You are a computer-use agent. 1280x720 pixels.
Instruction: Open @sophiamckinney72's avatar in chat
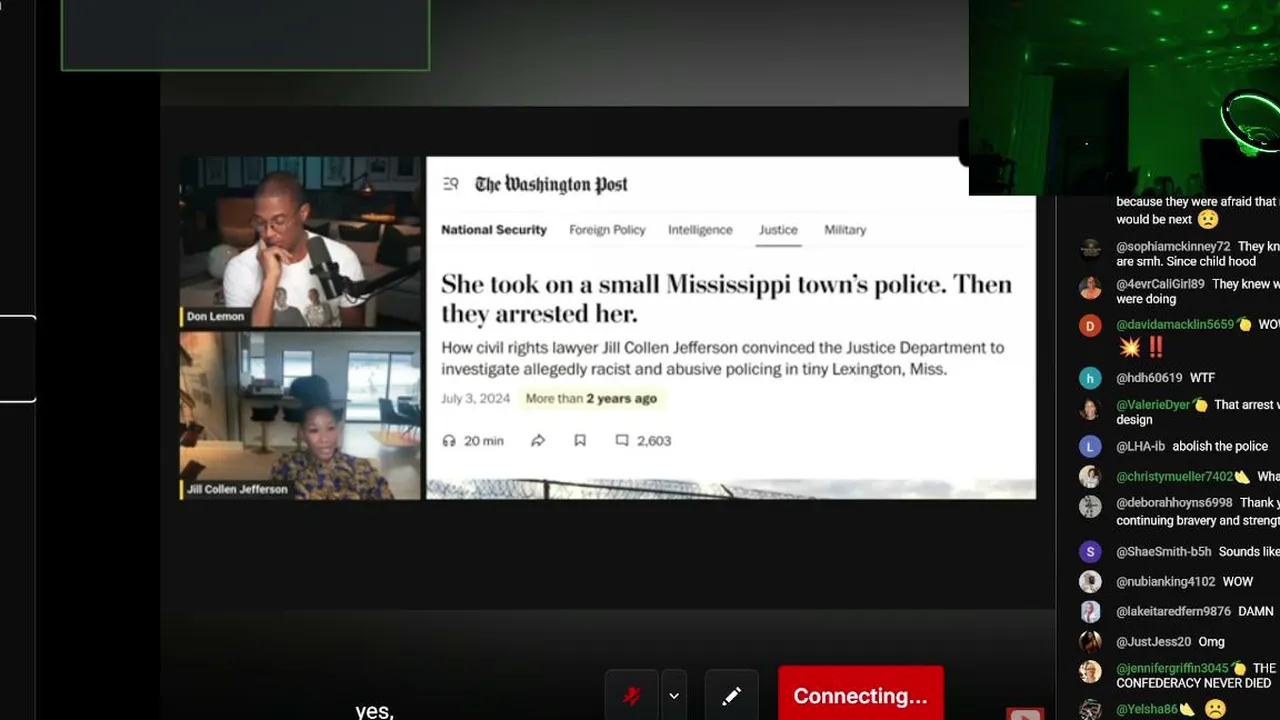click(x=1090, y=249)
